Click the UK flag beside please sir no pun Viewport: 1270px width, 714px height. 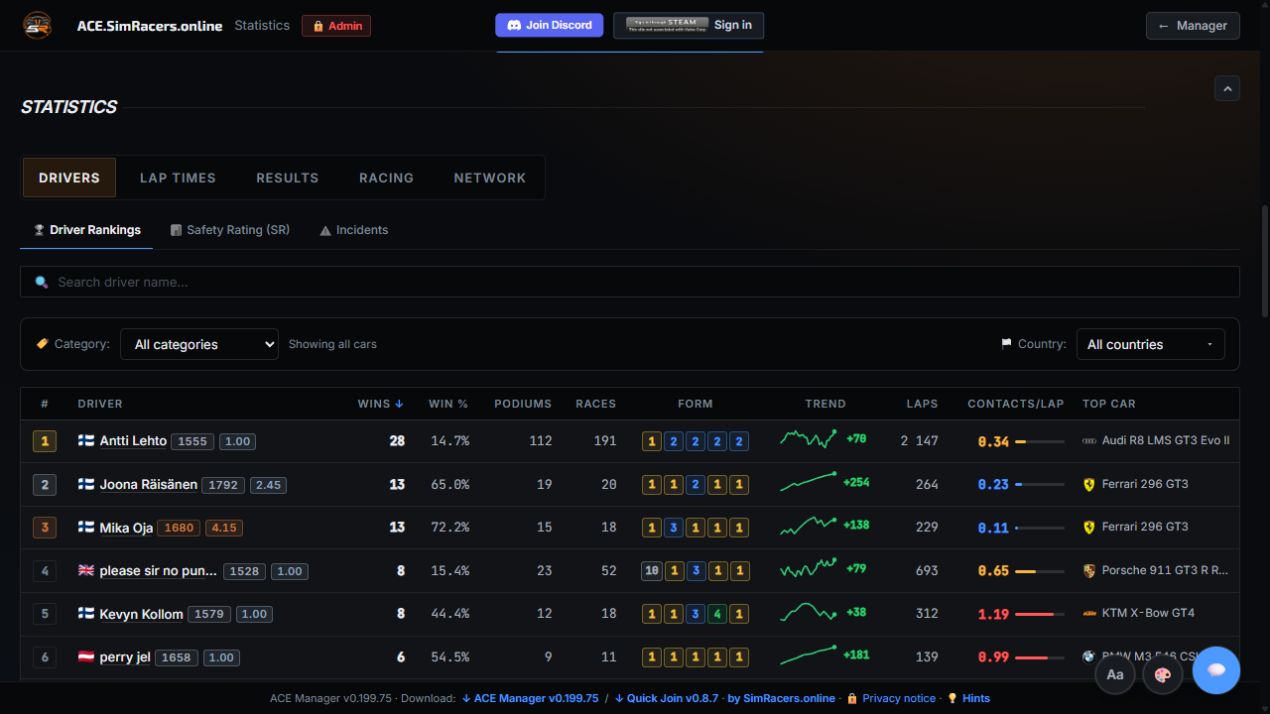[86, 571]
